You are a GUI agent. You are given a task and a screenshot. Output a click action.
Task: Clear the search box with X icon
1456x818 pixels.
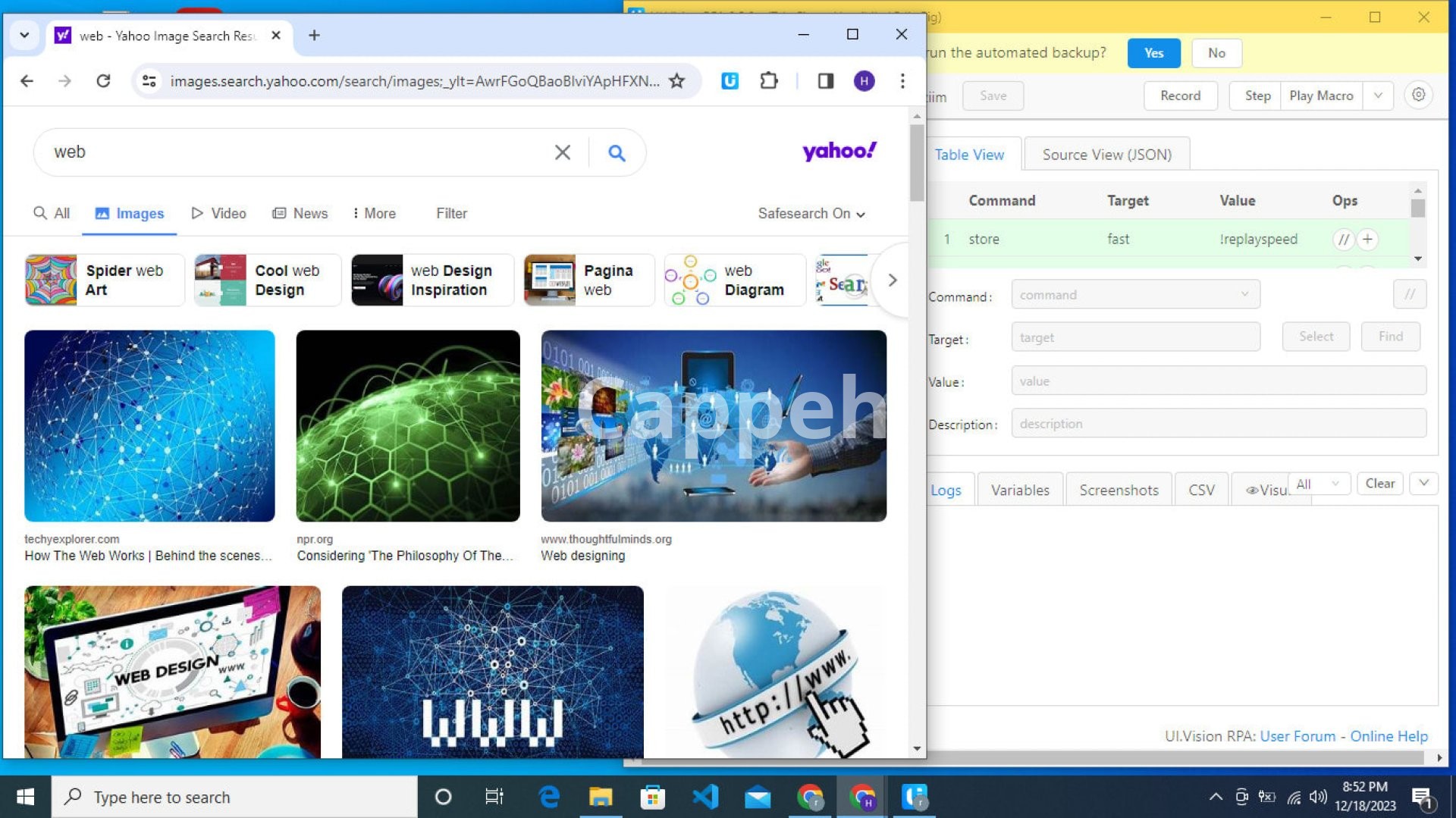click(x=562, y=153)
